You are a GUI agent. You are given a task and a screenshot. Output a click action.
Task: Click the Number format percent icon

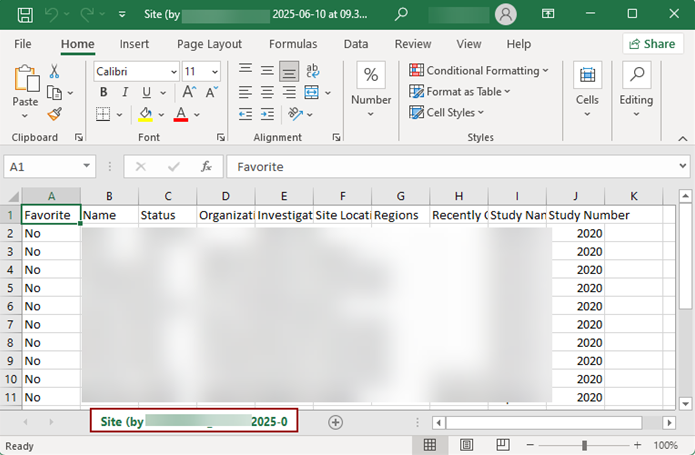tap(371, 76)
